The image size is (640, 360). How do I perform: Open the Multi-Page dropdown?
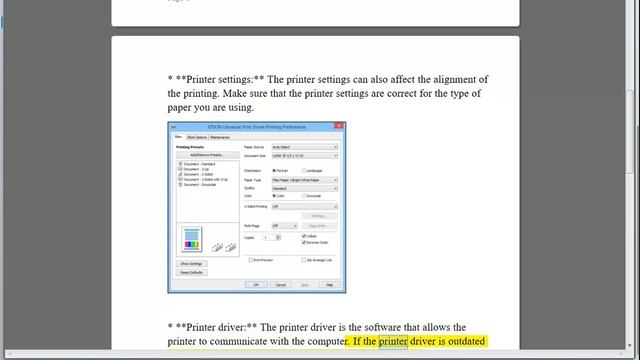(x=284, y=226)
